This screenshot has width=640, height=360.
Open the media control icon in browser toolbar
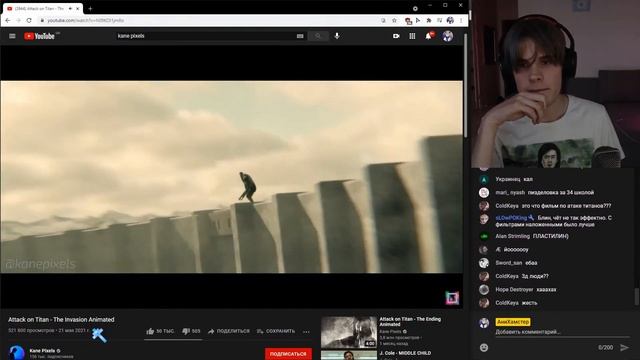click(440, 20)
